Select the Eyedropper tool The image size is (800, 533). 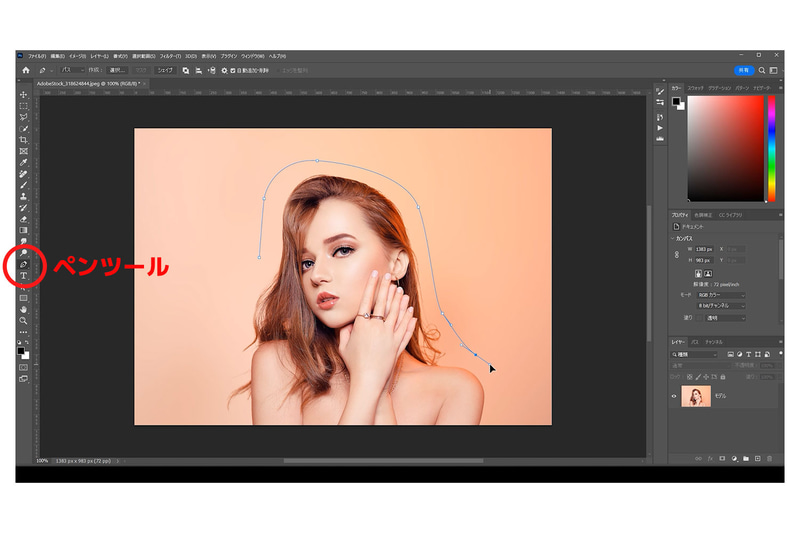23,163
